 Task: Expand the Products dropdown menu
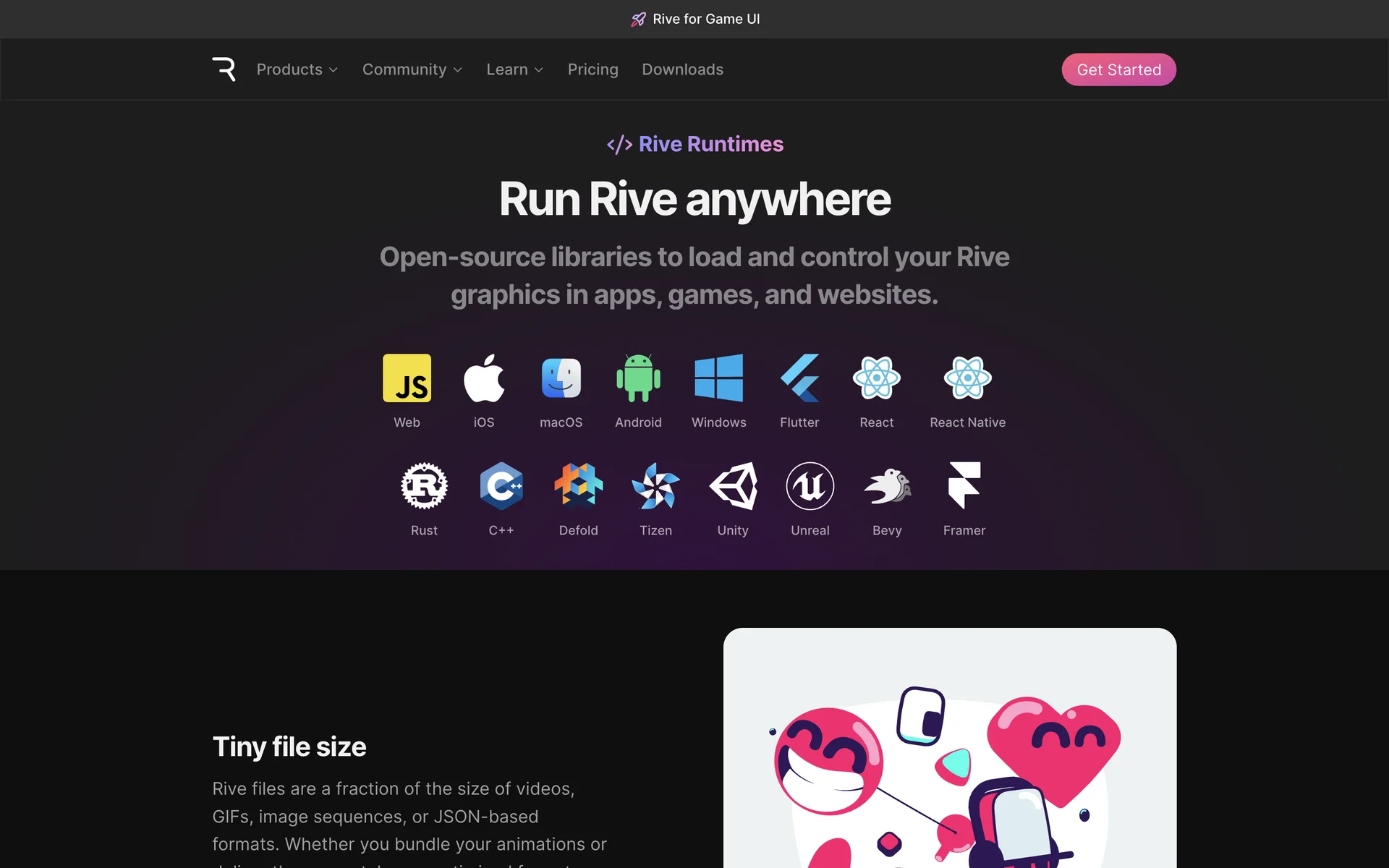297,69
